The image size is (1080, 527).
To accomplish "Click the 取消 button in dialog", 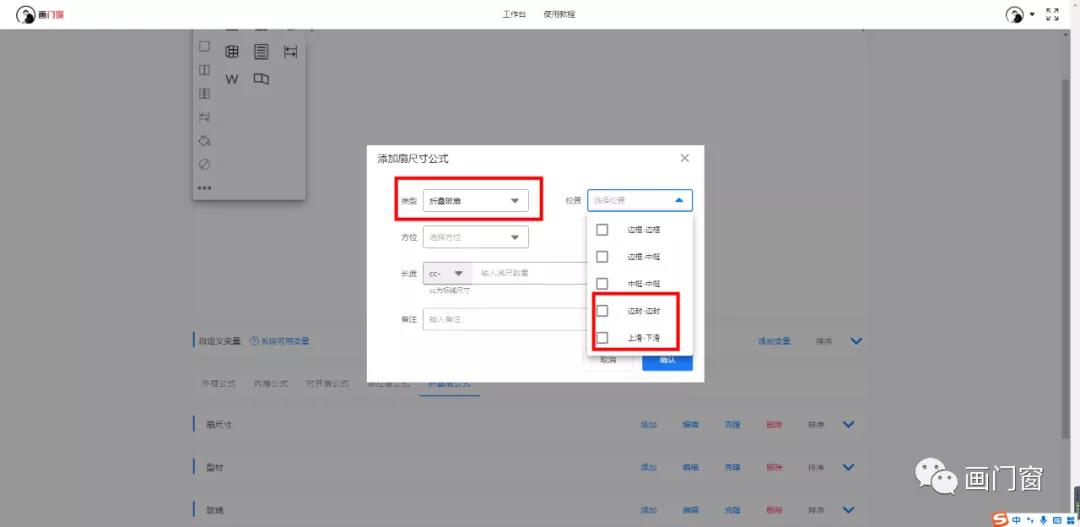I will point(608,360).
